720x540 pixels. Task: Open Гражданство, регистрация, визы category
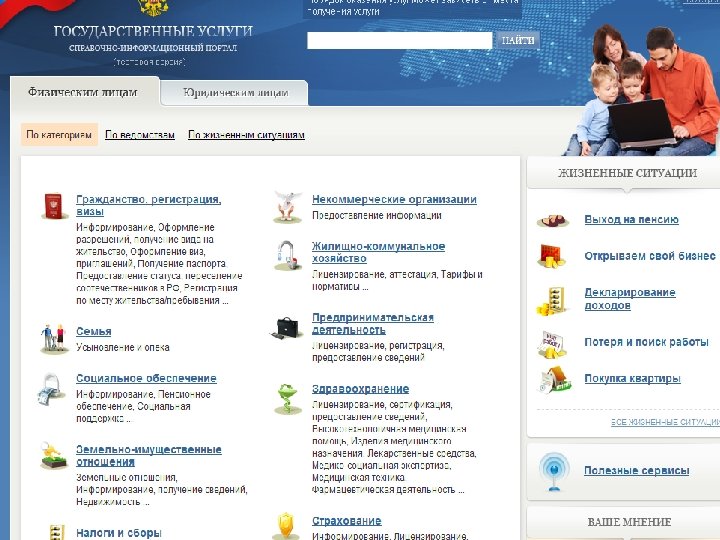pyautogui.click(x=148, y=206)
